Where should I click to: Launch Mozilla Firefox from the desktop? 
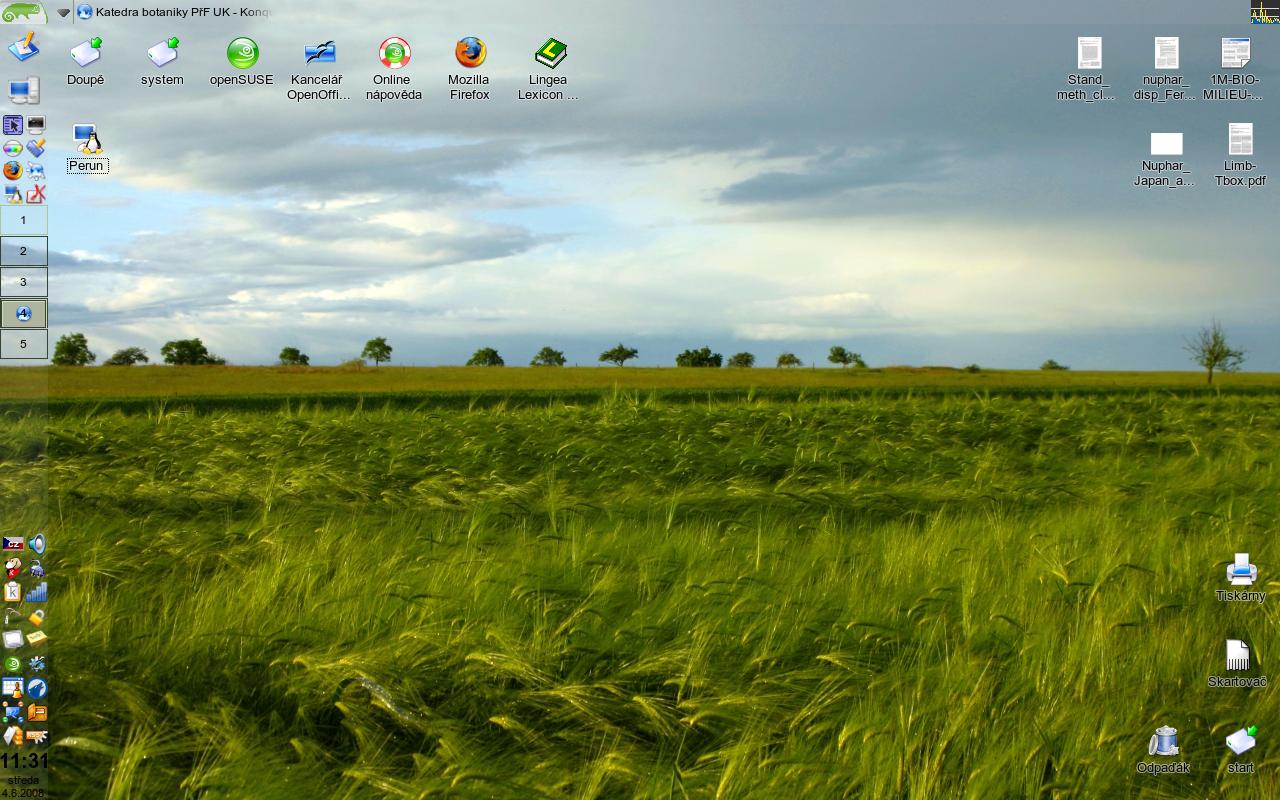point(470,54)
